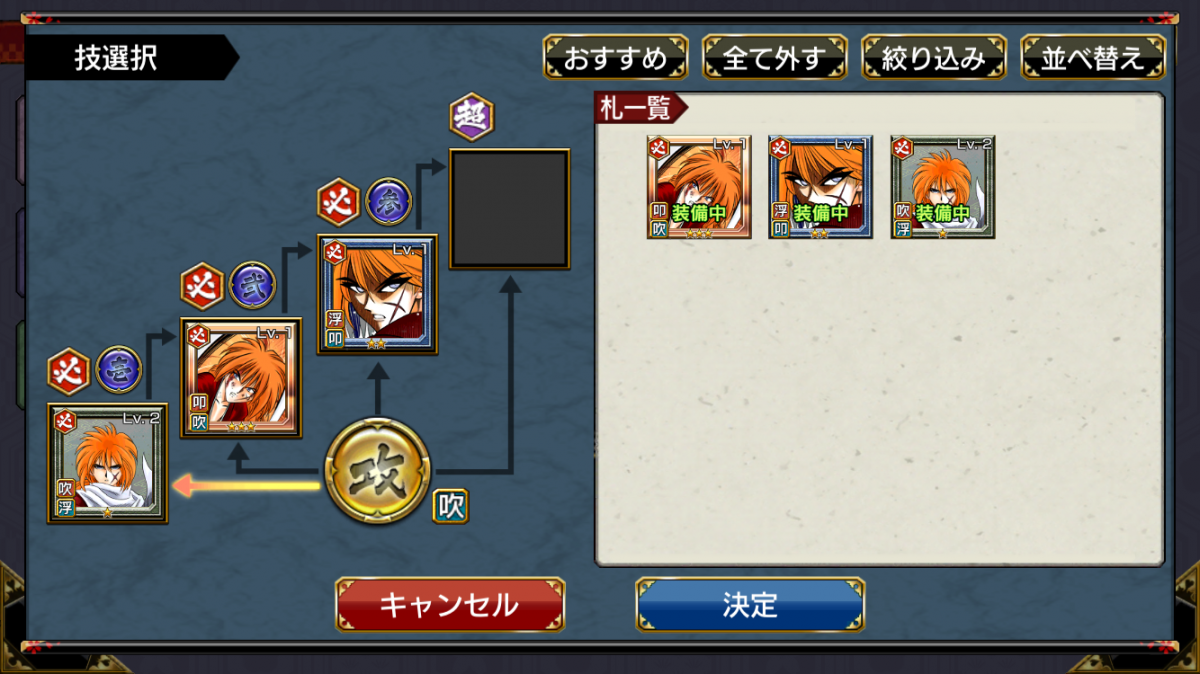Open the 絞り込み filter options
The image size is (1200, 674).
tap(934, 58)
